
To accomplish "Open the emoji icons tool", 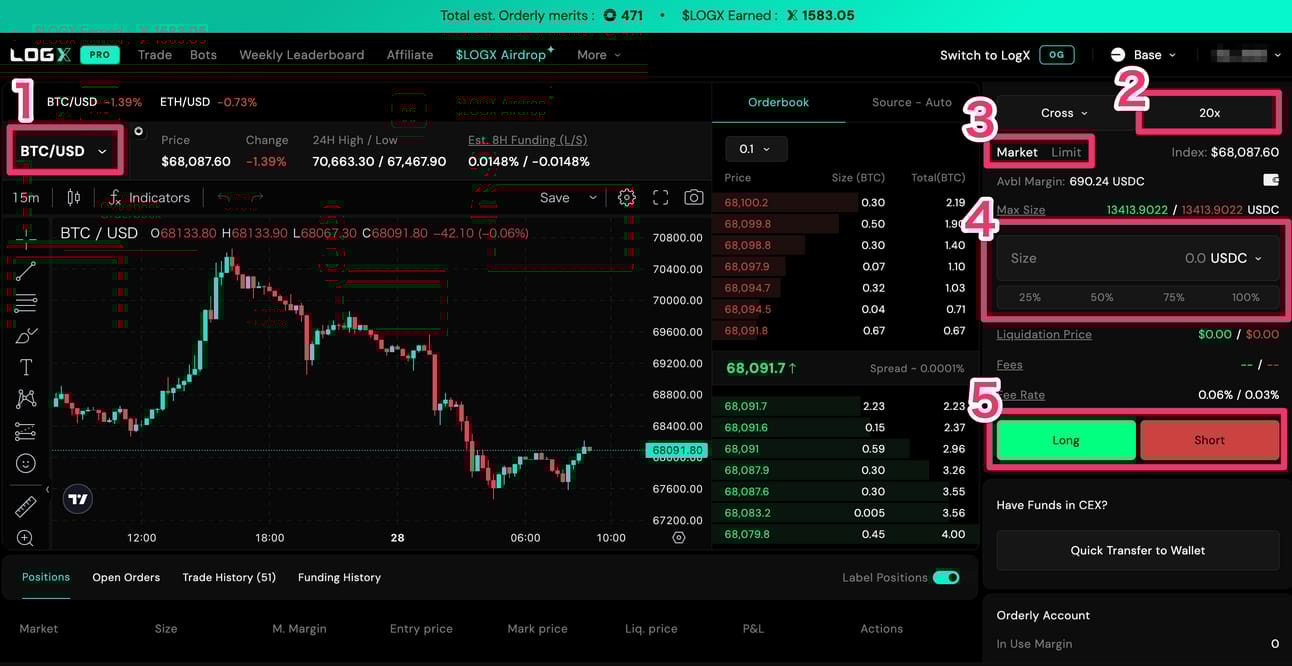I will click(26, 463).
